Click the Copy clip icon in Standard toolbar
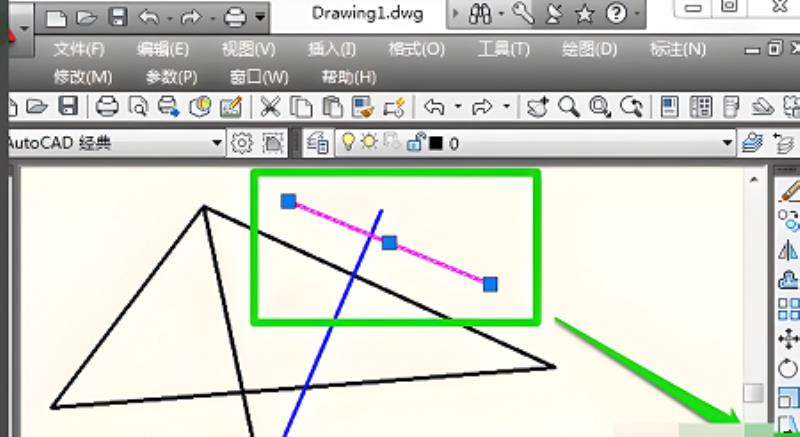Viewport: 800px width, 437px height. point(301,107)
